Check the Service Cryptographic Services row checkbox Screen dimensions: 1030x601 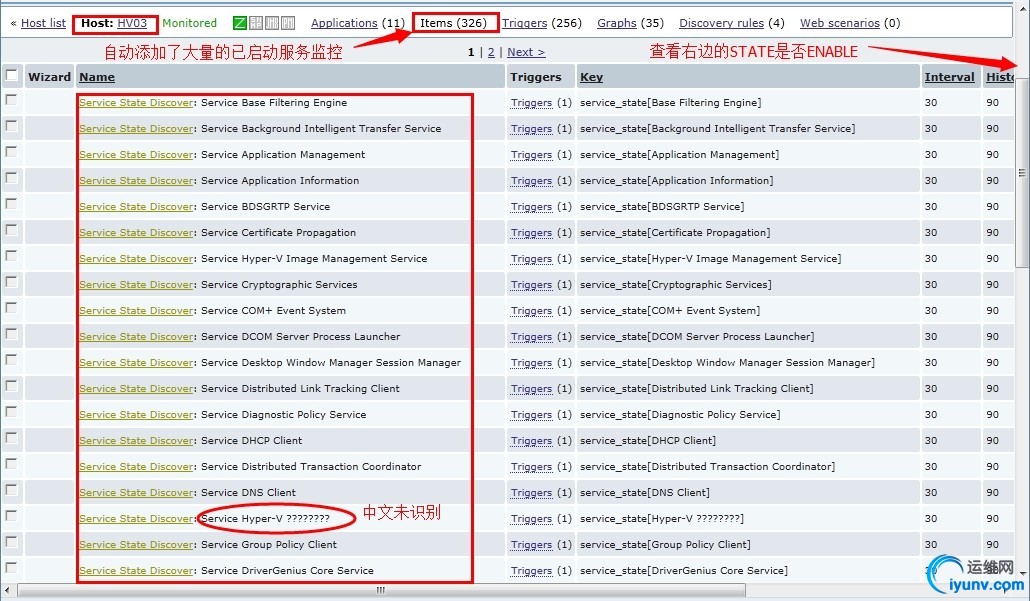pos(11,282)
